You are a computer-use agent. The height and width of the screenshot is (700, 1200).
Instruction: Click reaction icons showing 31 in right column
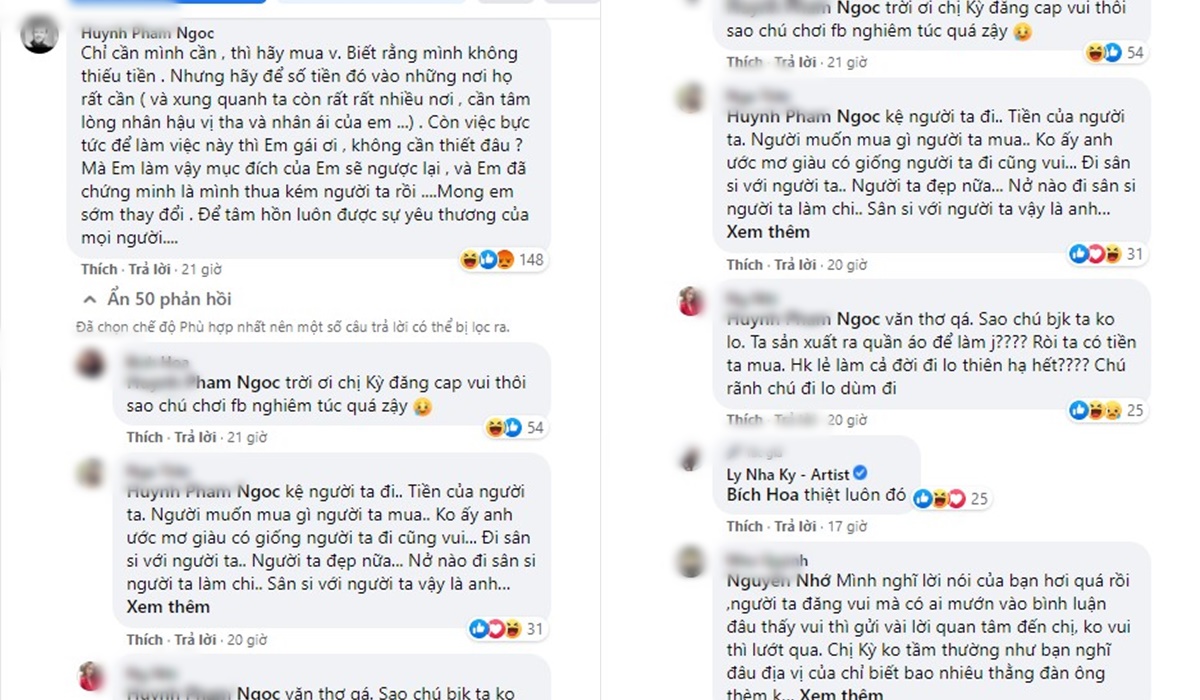(1094, 254)
